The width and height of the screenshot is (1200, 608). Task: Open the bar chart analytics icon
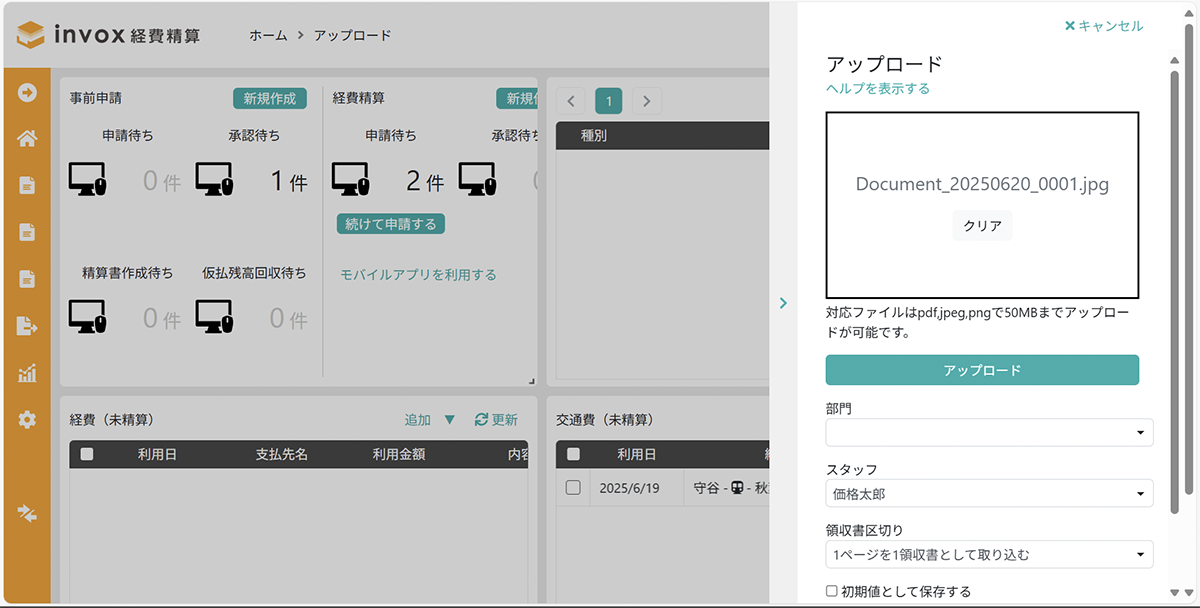[27, 373]
